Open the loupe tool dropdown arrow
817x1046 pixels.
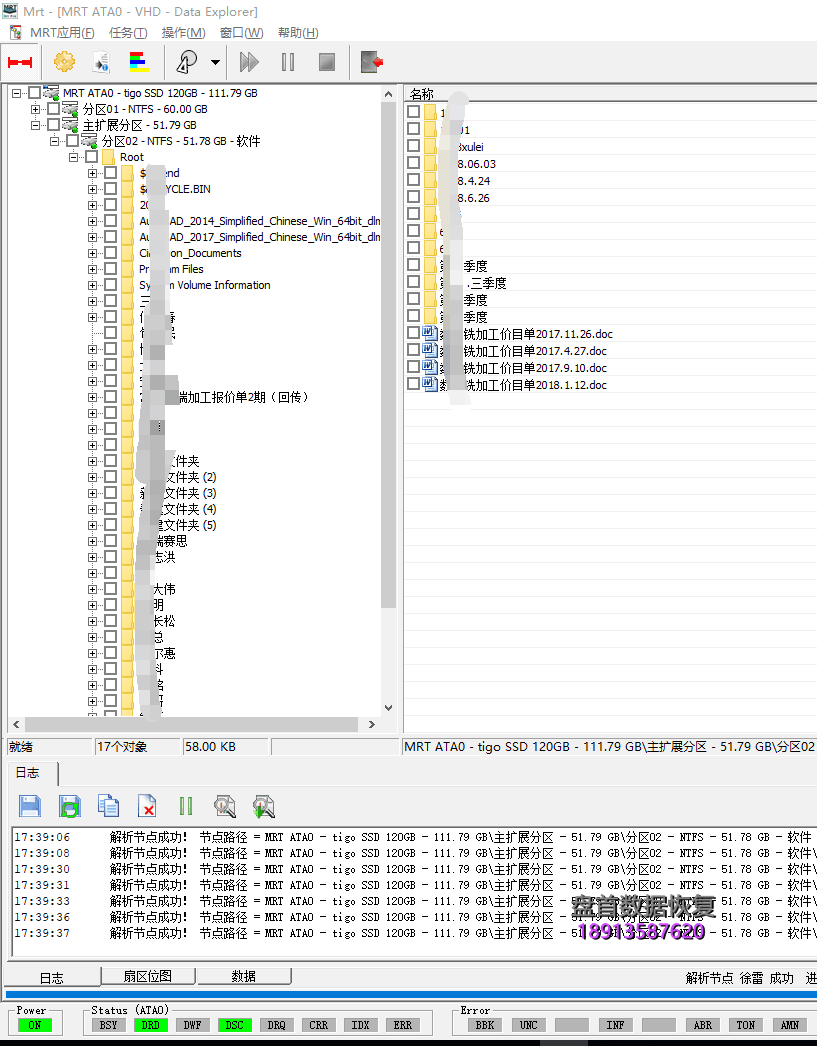click(x=212, y=62)
